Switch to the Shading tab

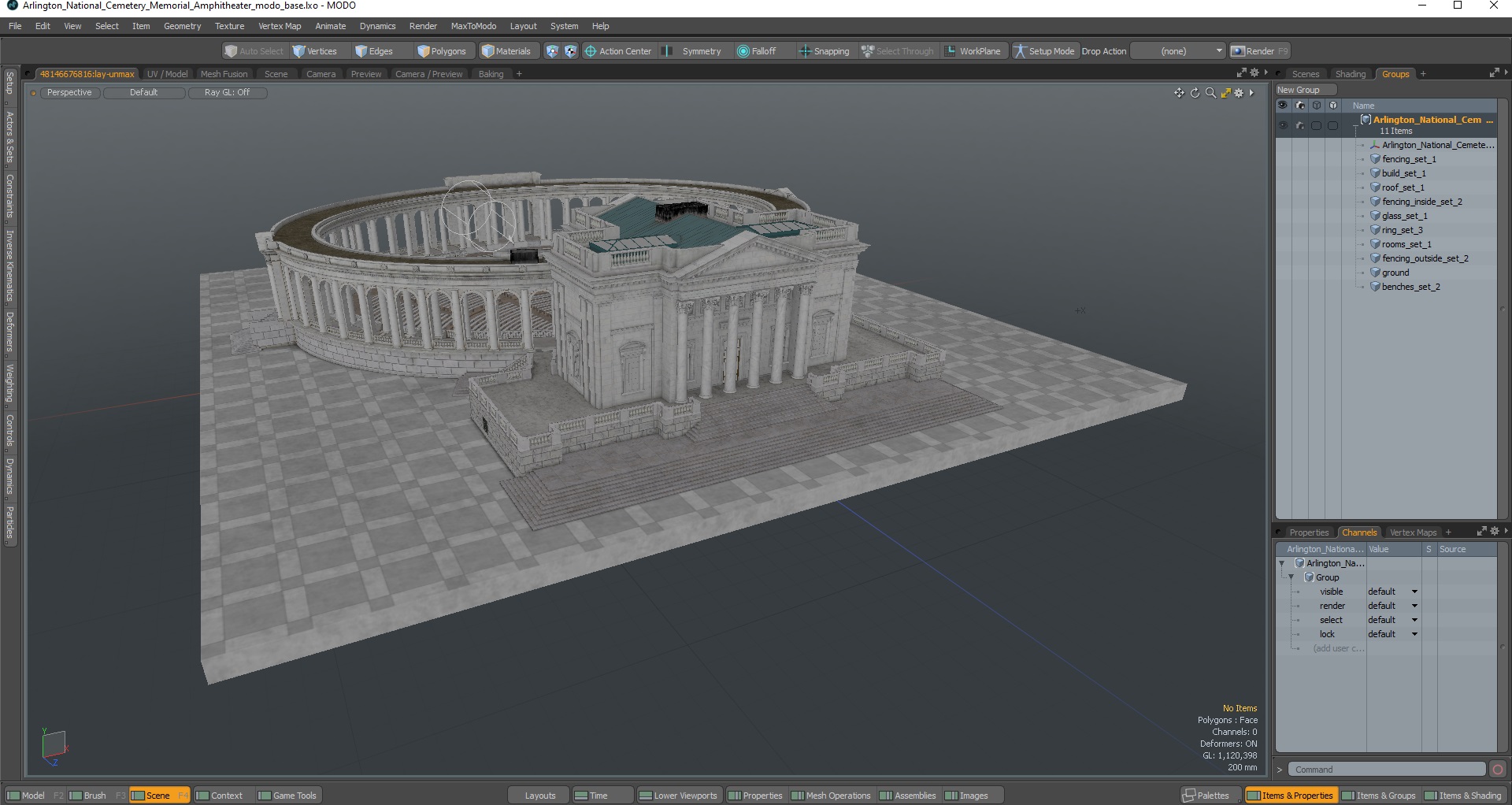1350,74
